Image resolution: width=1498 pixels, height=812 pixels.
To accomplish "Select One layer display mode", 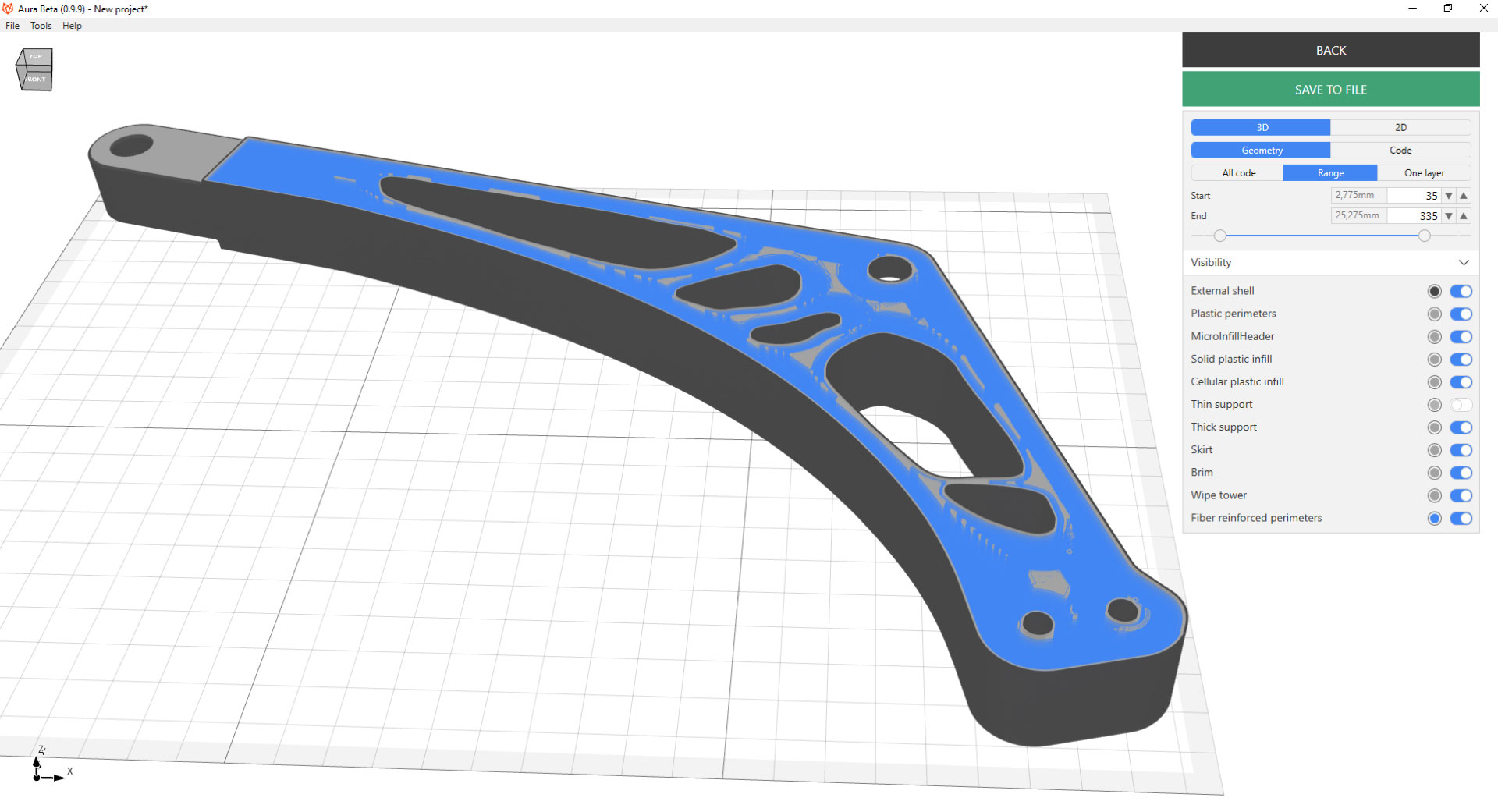I will point(1425,172).
